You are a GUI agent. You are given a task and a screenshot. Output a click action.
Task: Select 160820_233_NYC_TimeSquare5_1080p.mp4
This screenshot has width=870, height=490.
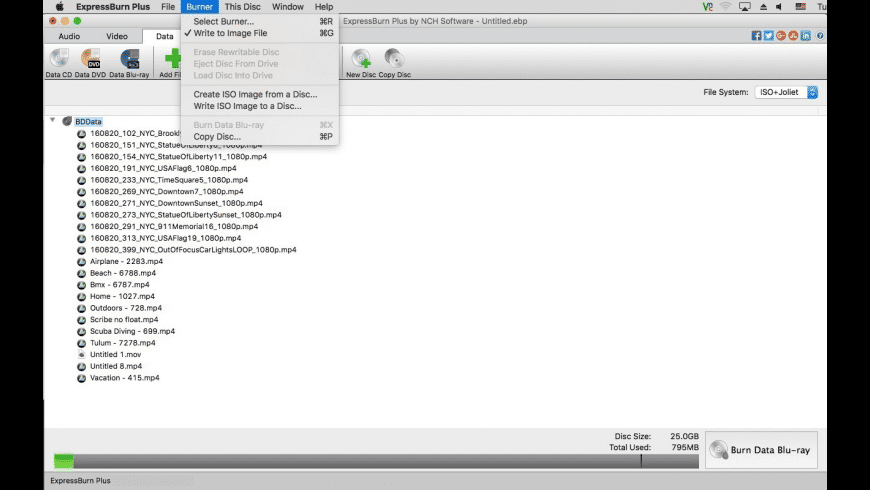click(x=169, y=180)
